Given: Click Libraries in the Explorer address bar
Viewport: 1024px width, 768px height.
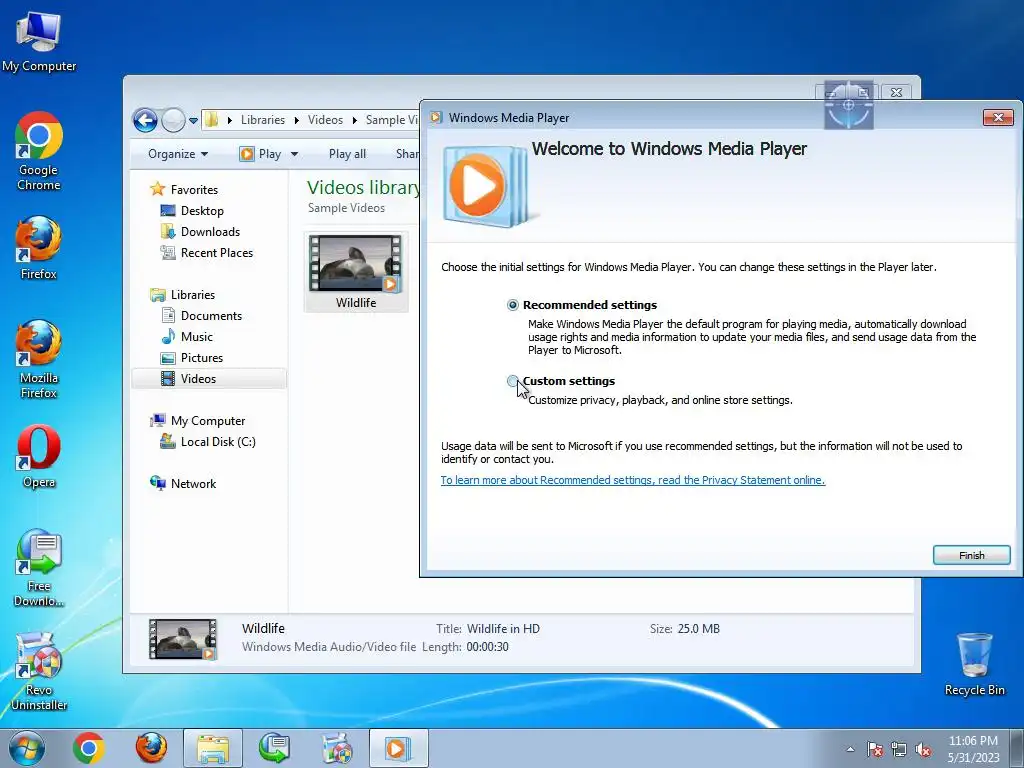Looking at the screenshot, I should click(263, 120).
